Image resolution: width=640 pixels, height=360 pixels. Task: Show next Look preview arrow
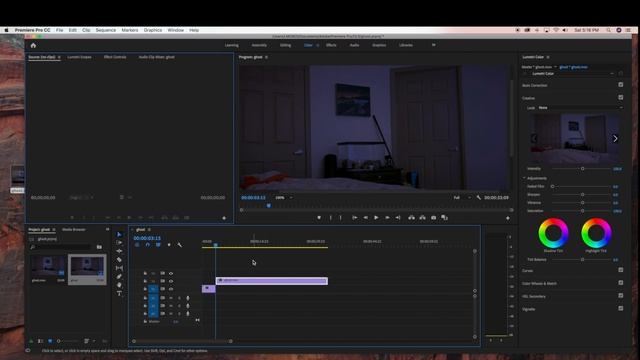(615, 139)
